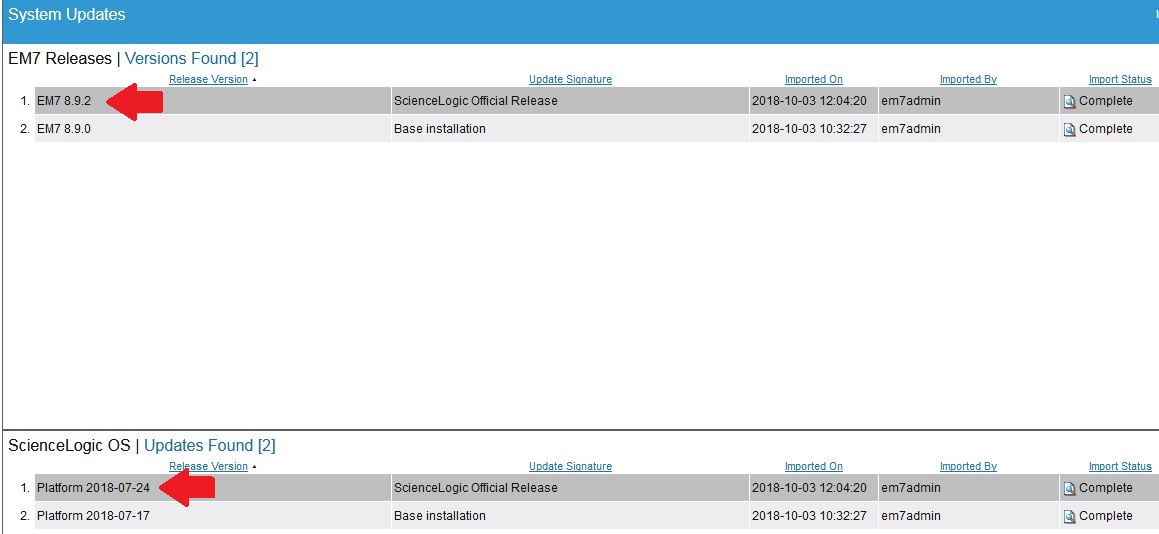Screen dimensions: 1159x534
Task: Sort EM7 Releases by Imported By
Action: click(x=968, y=80)
